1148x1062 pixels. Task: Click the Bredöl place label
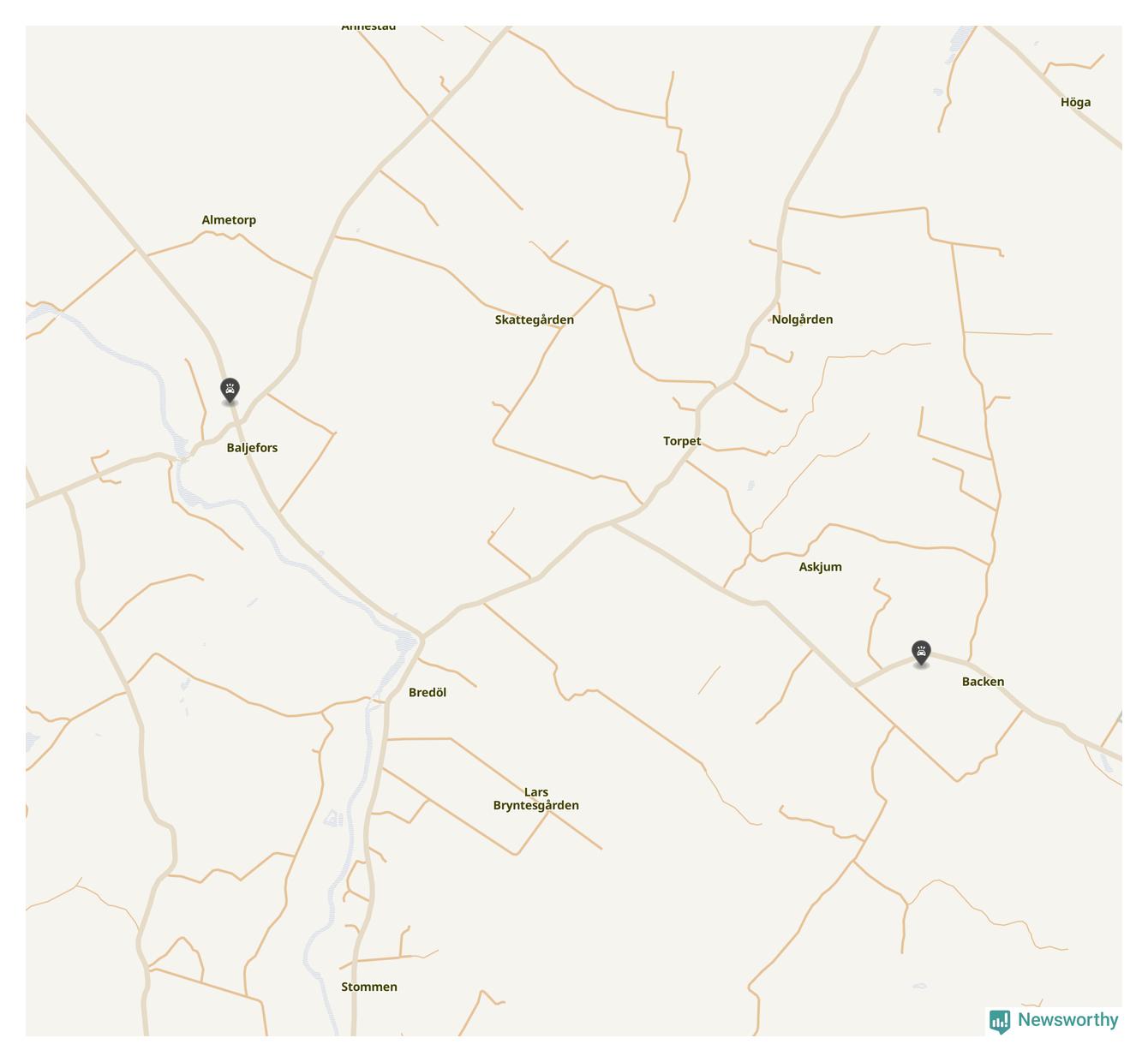[428, 693]
